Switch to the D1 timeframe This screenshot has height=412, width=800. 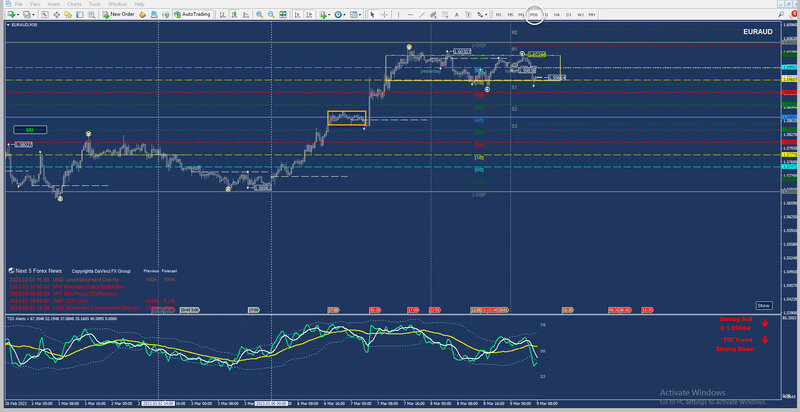(568, 14)
